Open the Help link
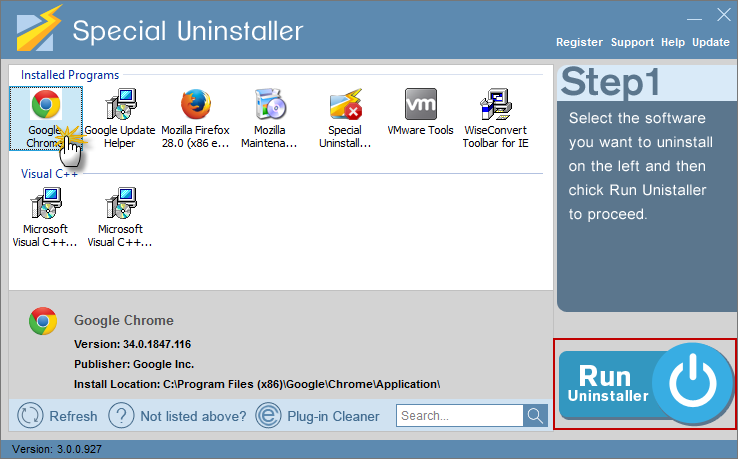Viewport: 738px width, 459px height. [673, 42]
